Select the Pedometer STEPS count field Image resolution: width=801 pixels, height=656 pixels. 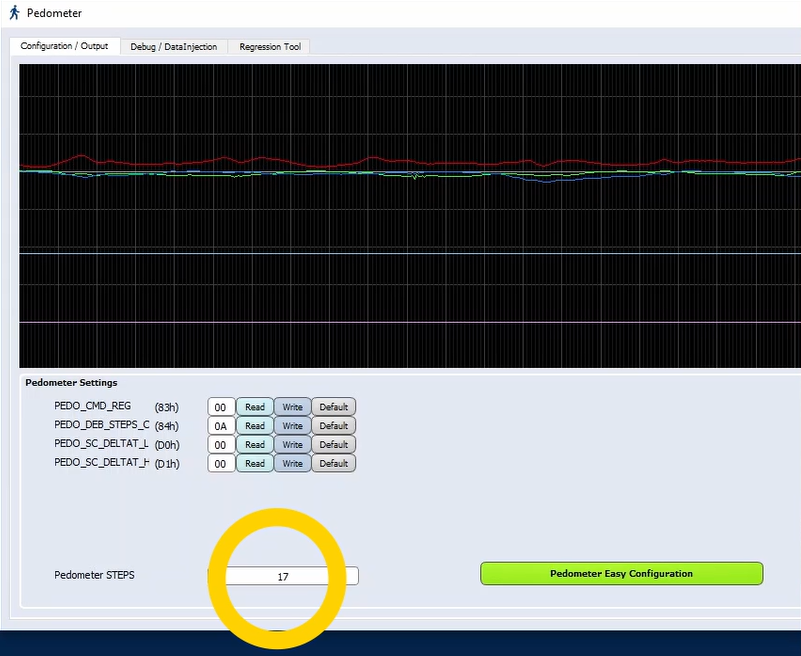(283, 575)
